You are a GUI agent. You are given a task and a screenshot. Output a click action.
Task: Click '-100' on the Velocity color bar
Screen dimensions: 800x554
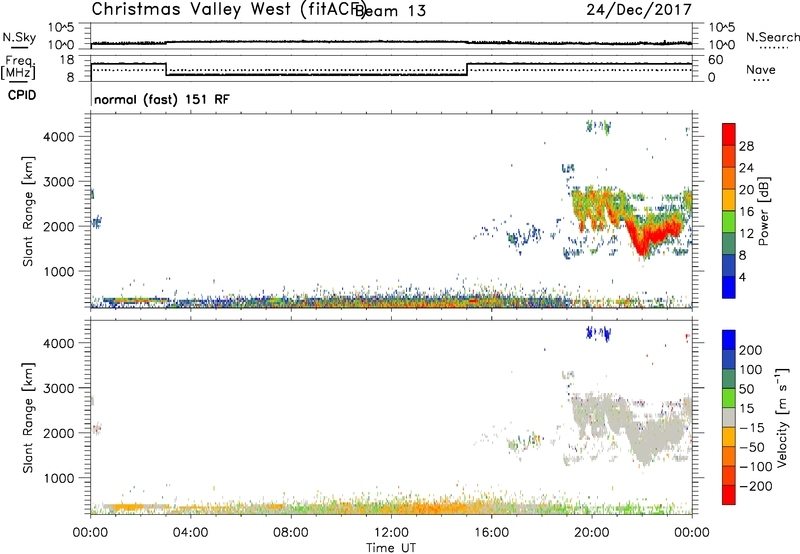(x=755, y=466)
